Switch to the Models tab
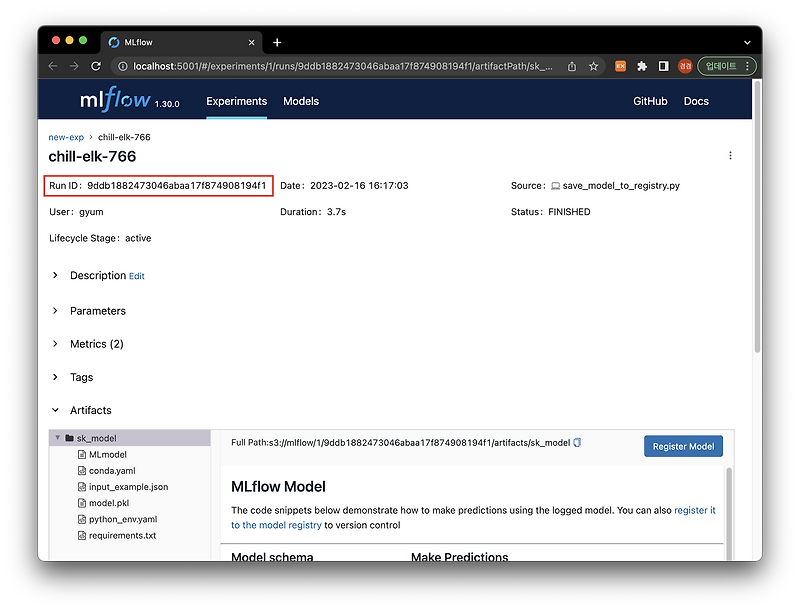This screenshot has width=800, height=611. [301, 101]
